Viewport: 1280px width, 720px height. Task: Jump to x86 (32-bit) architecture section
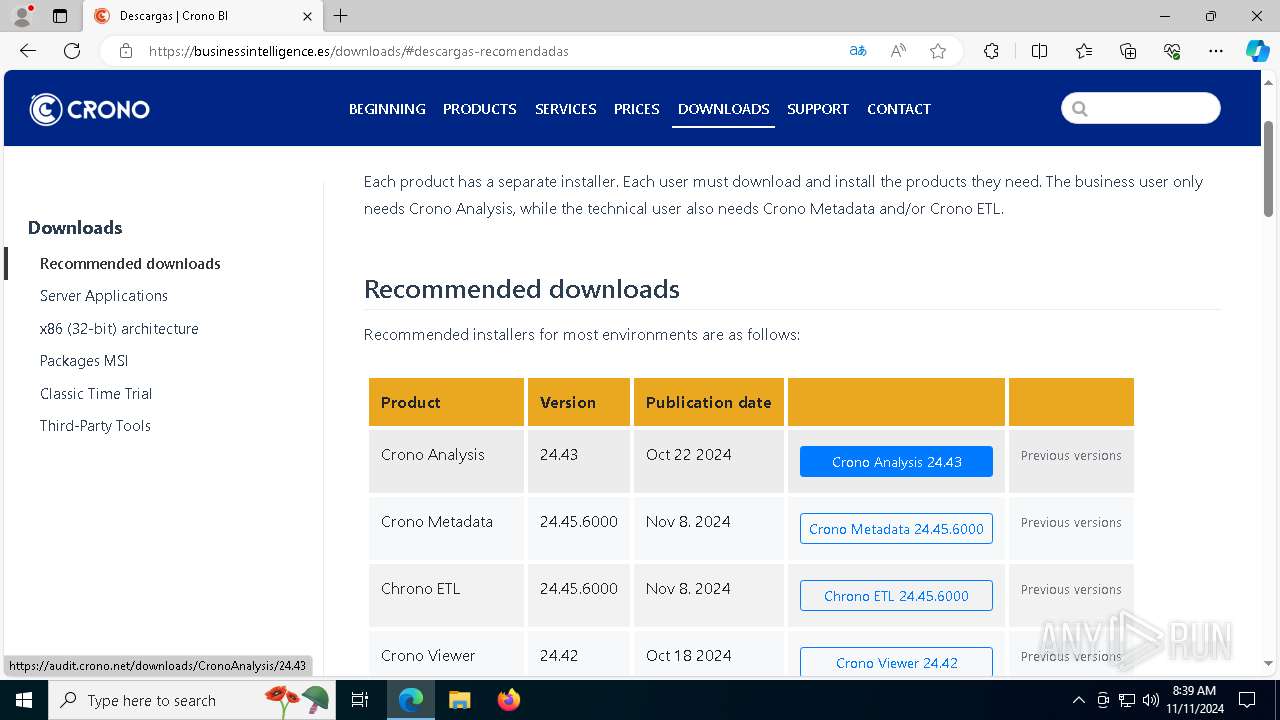click(119, 329)
